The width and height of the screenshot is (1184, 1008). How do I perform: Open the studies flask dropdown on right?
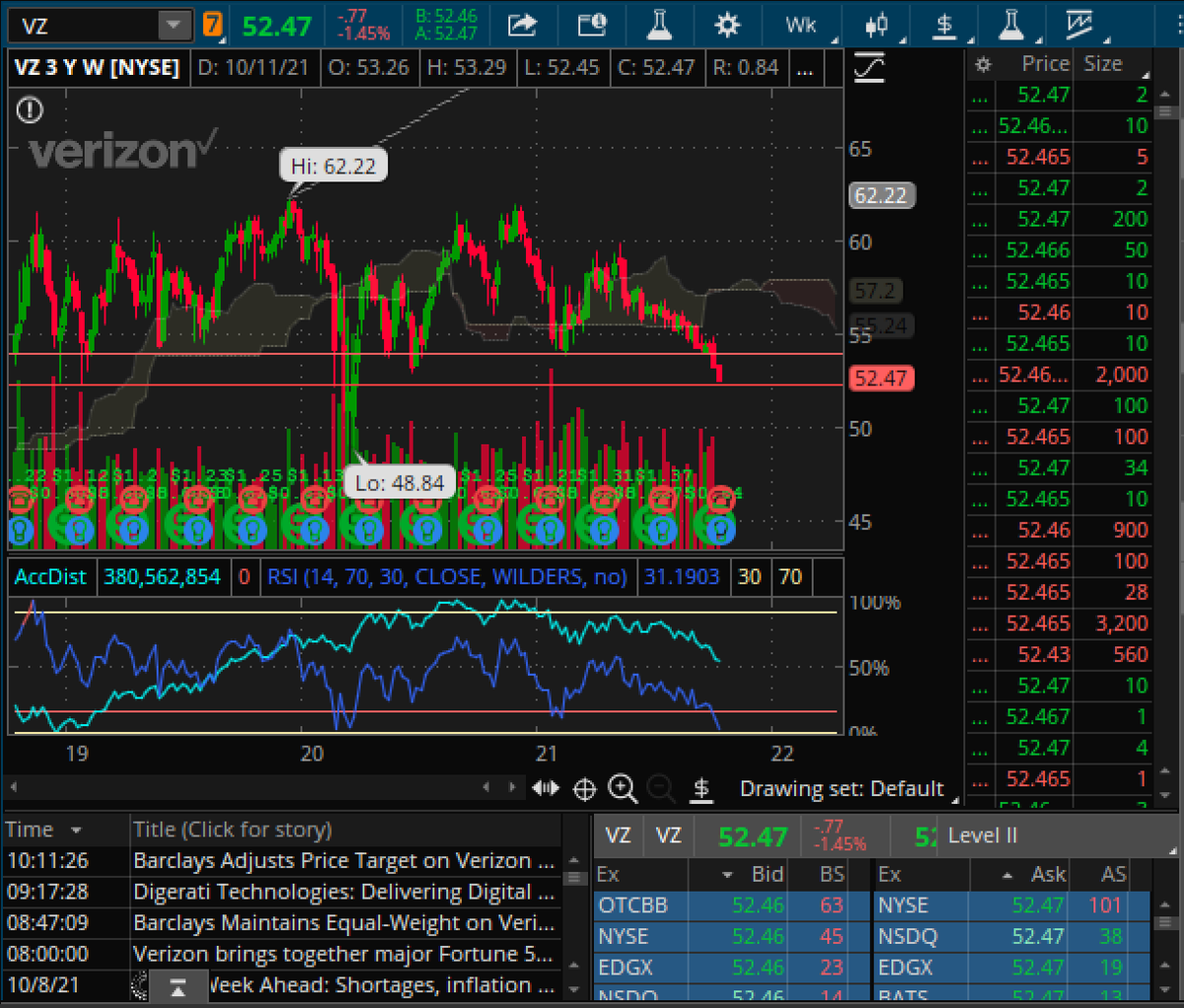tap(1011, 25)
